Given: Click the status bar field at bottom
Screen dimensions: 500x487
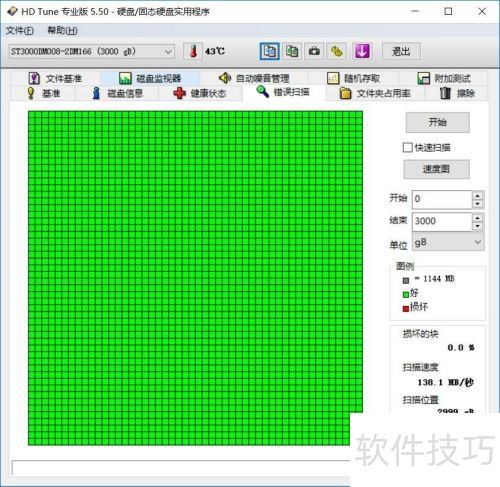Looking at the screenshot, I should pyautogui.click(x=181, y=467).
